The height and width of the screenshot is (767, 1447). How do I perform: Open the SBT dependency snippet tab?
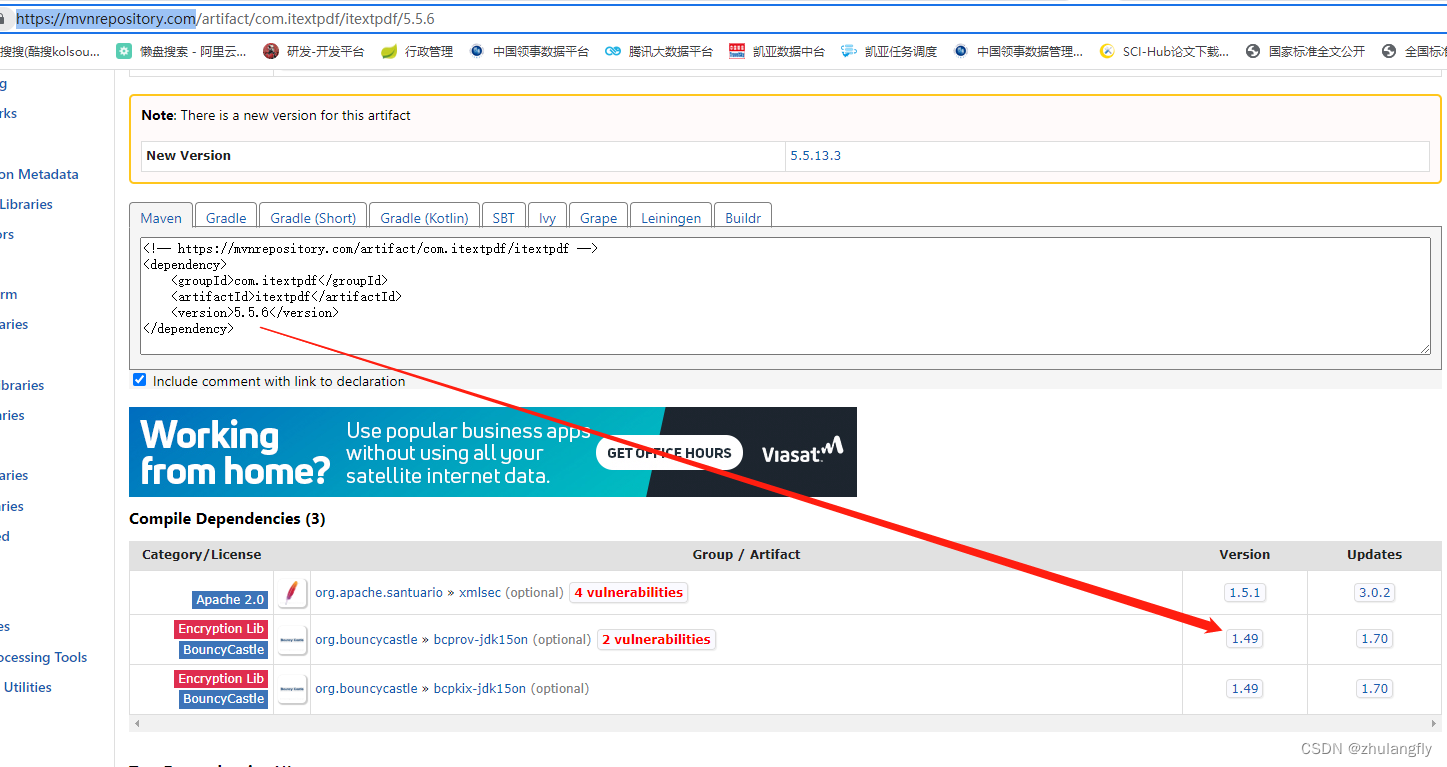tap(503, 217)
